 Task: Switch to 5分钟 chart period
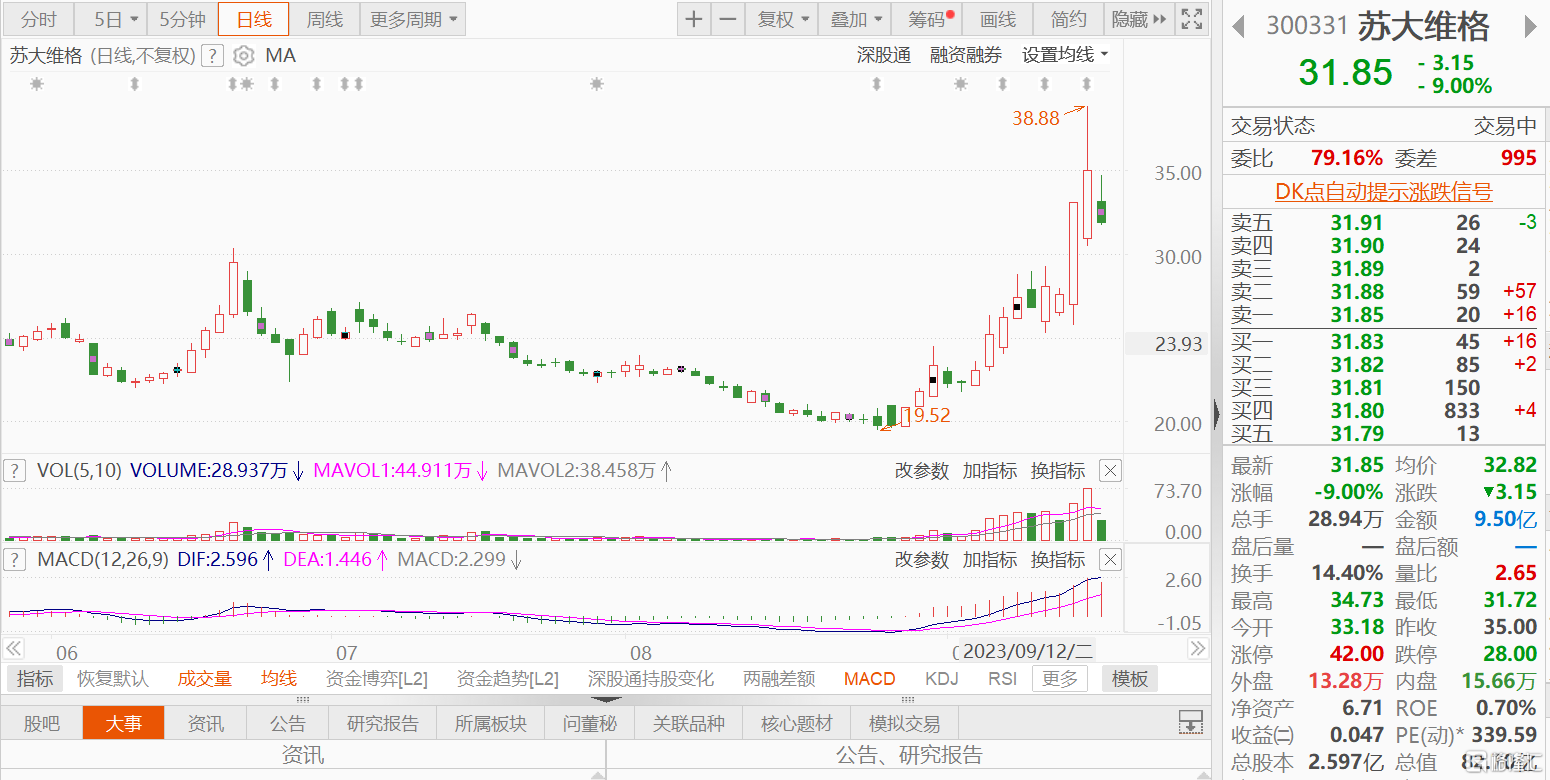[x=182, y=19]
